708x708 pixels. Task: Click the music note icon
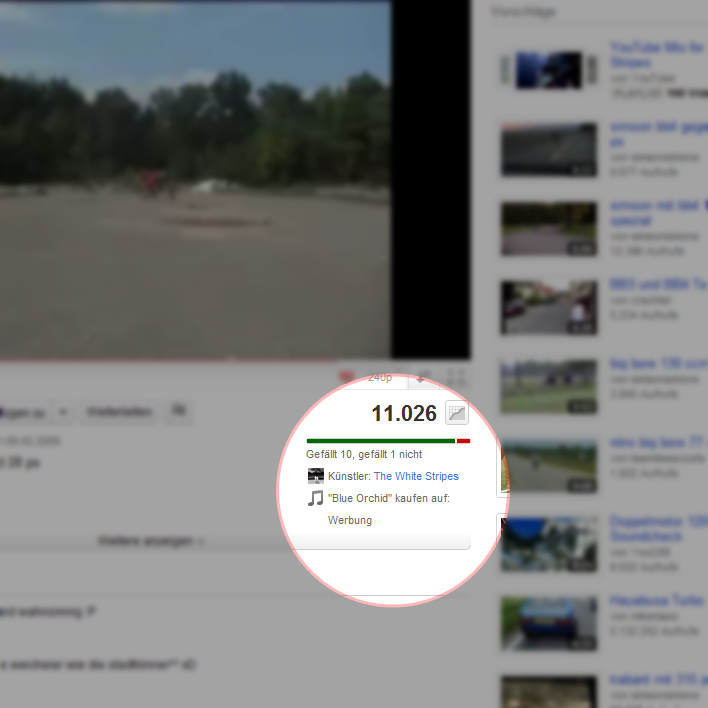[316, 498]
